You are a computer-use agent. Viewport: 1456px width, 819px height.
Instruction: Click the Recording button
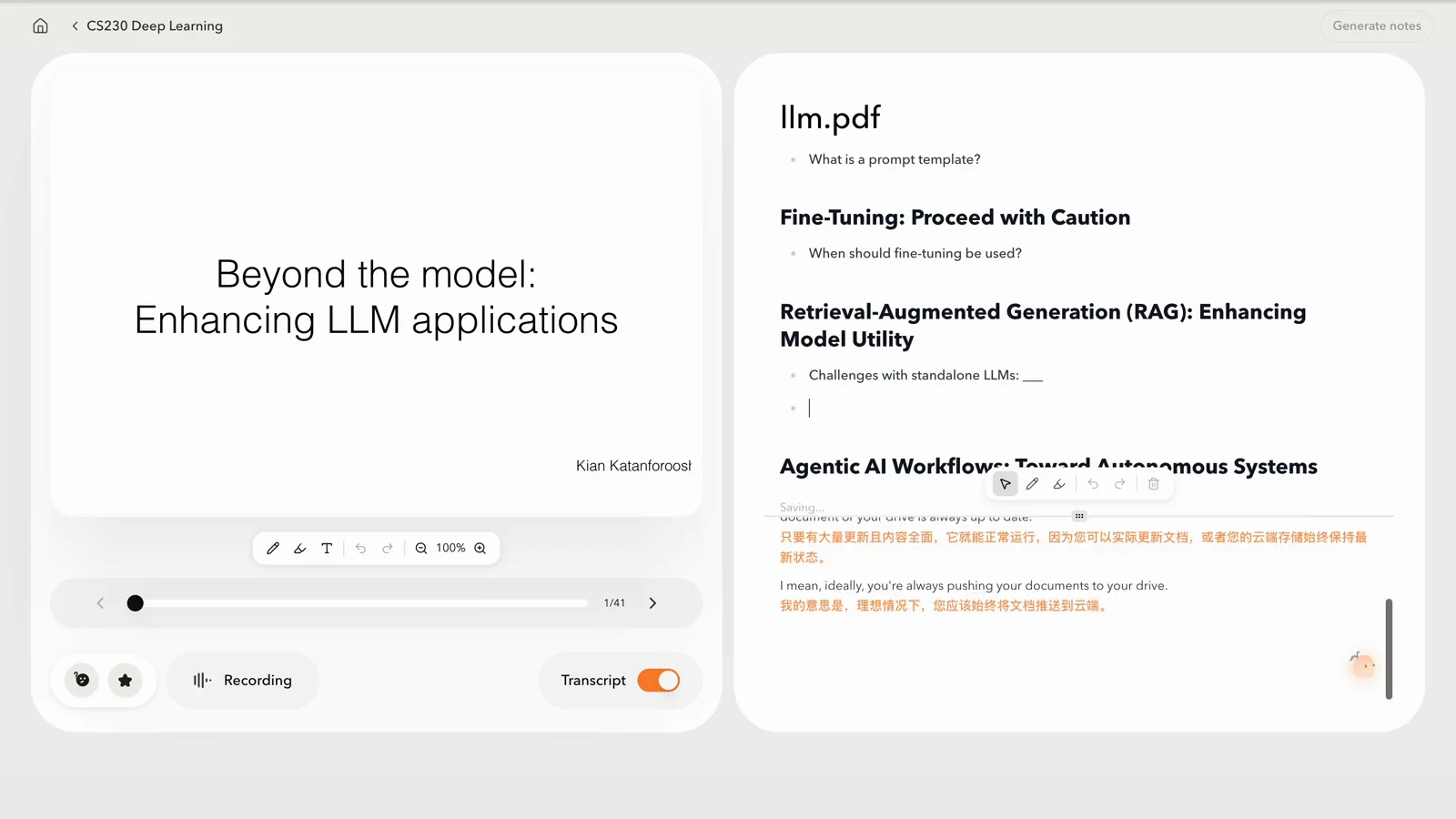242,680
